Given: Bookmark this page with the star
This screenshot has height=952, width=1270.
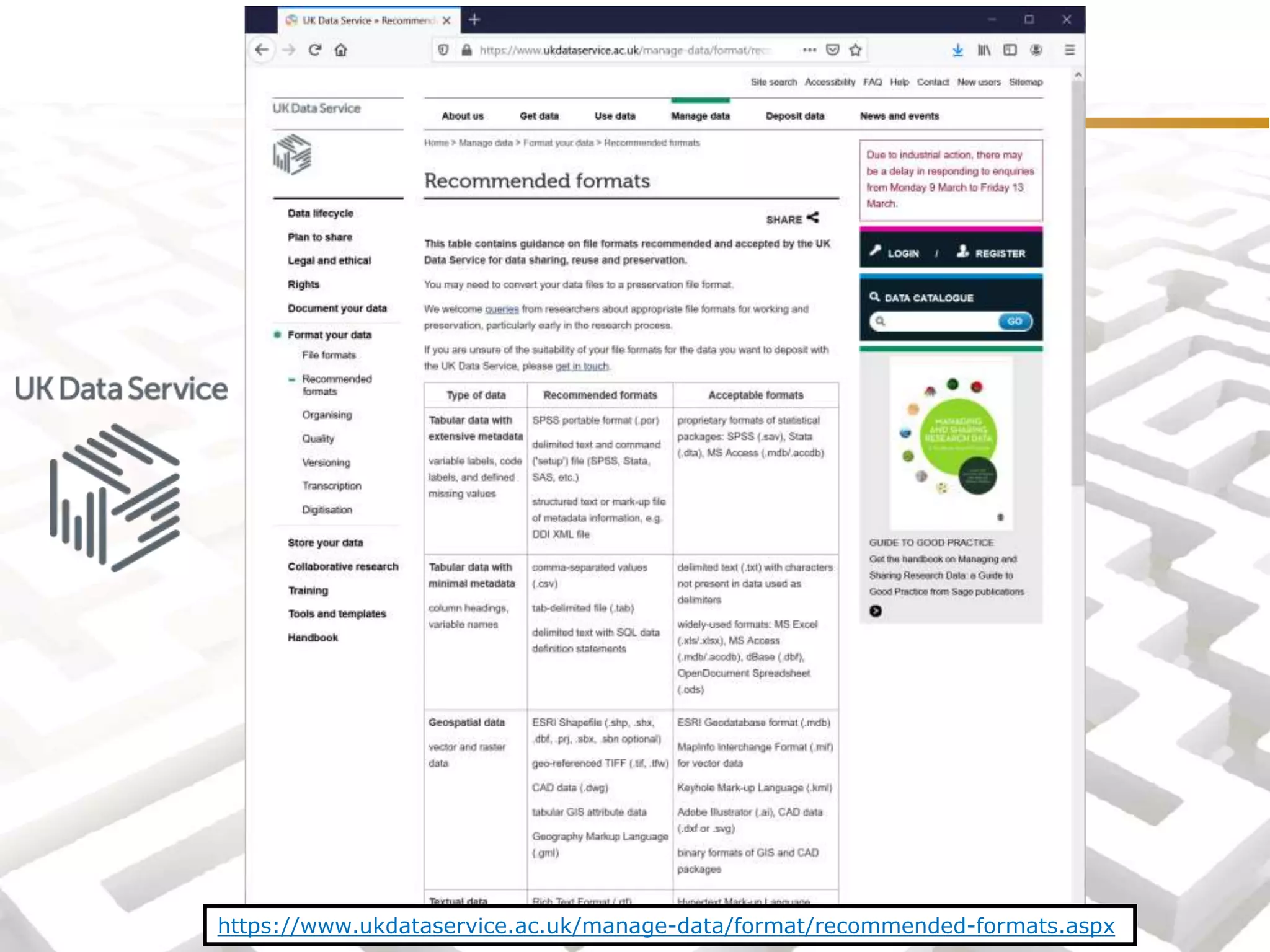Looking at the screenshot, I should pos(856,50).
